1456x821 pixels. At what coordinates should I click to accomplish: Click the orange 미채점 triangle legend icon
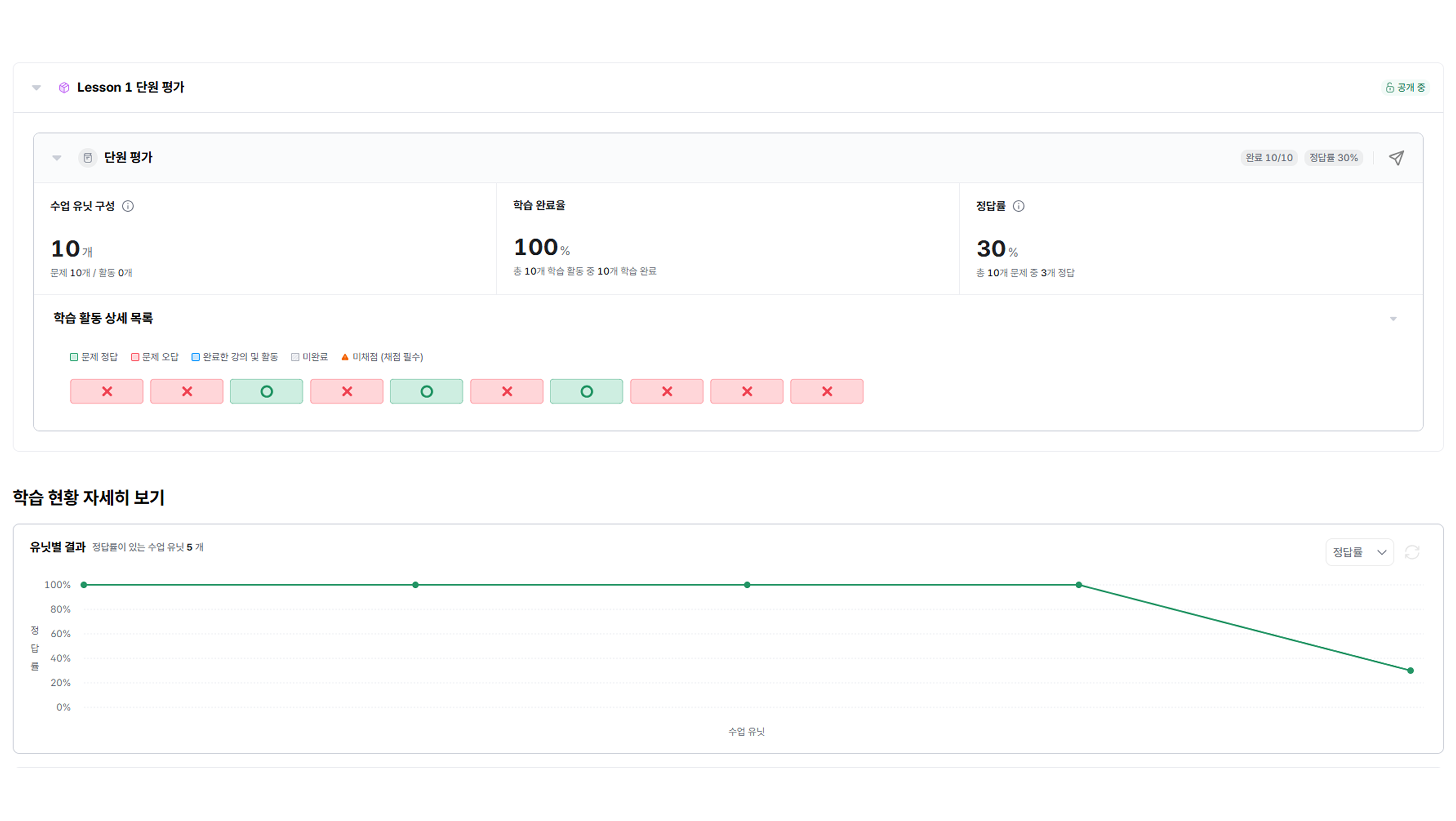(x=345, y=357)
